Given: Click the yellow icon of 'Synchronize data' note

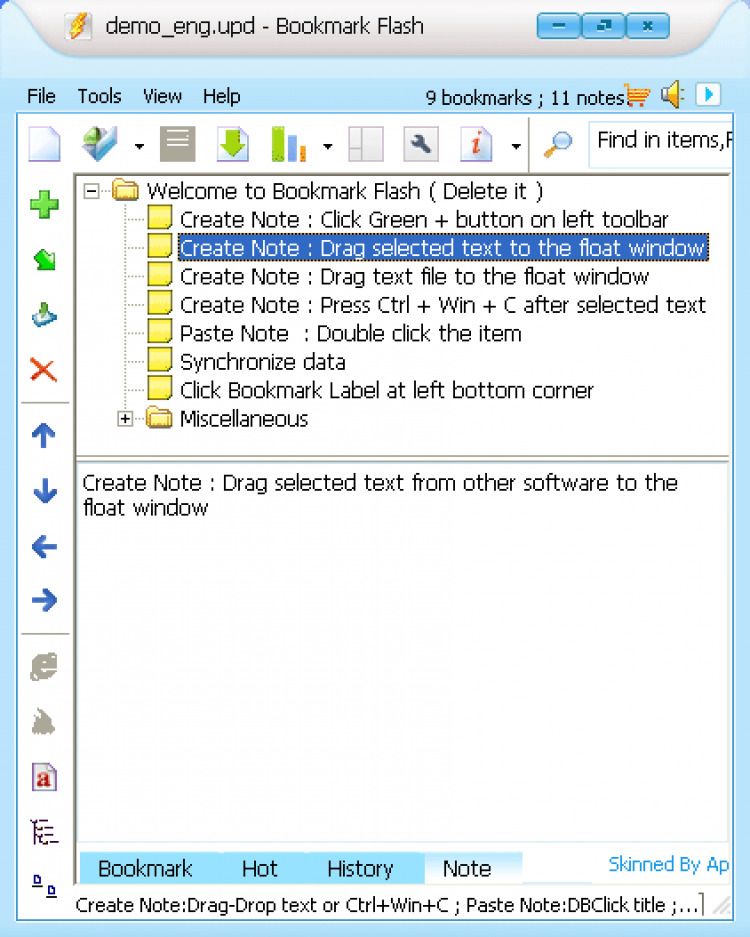Looking at the screenshot, I should (160, 360).
